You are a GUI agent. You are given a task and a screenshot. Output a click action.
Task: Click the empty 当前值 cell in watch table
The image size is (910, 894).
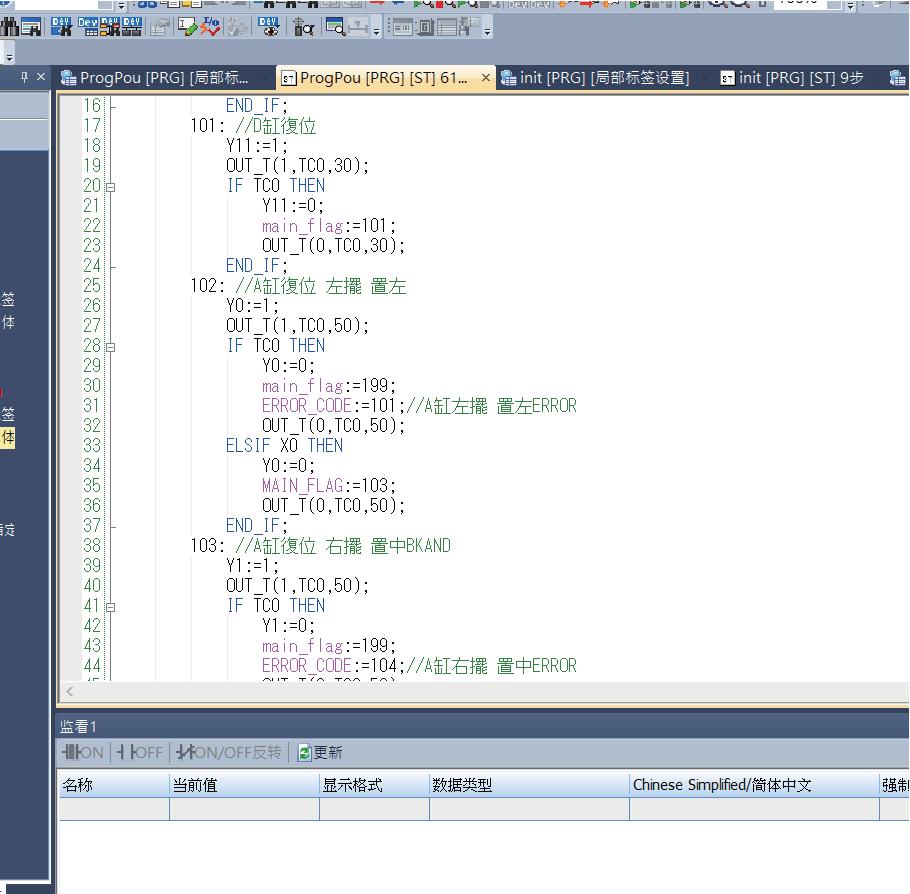(244, 809)
